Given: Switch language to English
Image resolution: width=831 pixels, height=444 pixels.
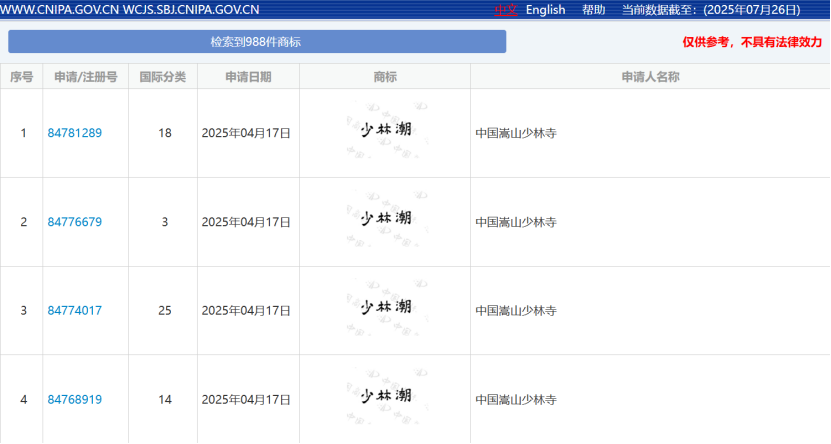Looking at the screenshot, I should pos(545,10).
